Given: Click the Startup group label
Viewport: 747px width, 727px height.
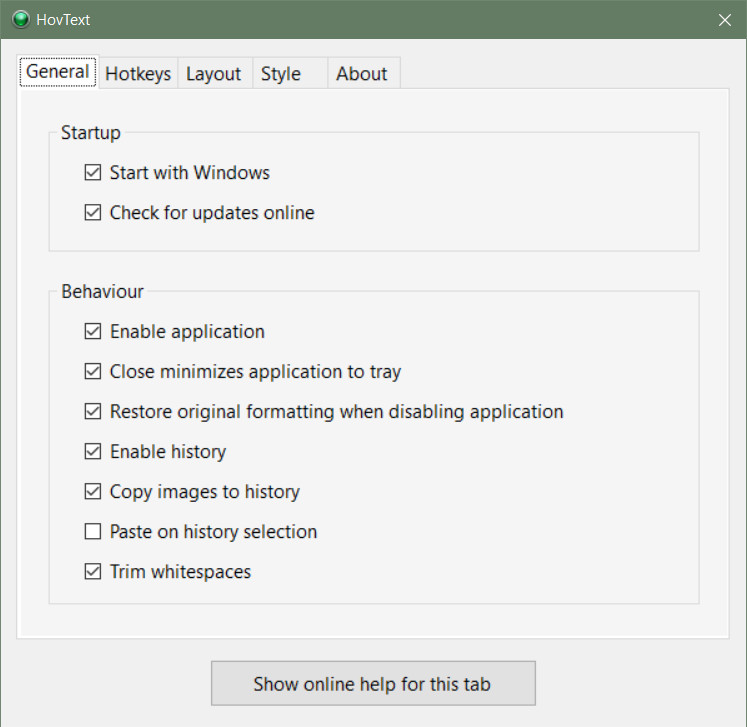Looking at the screenshot, I should (91, 133).
